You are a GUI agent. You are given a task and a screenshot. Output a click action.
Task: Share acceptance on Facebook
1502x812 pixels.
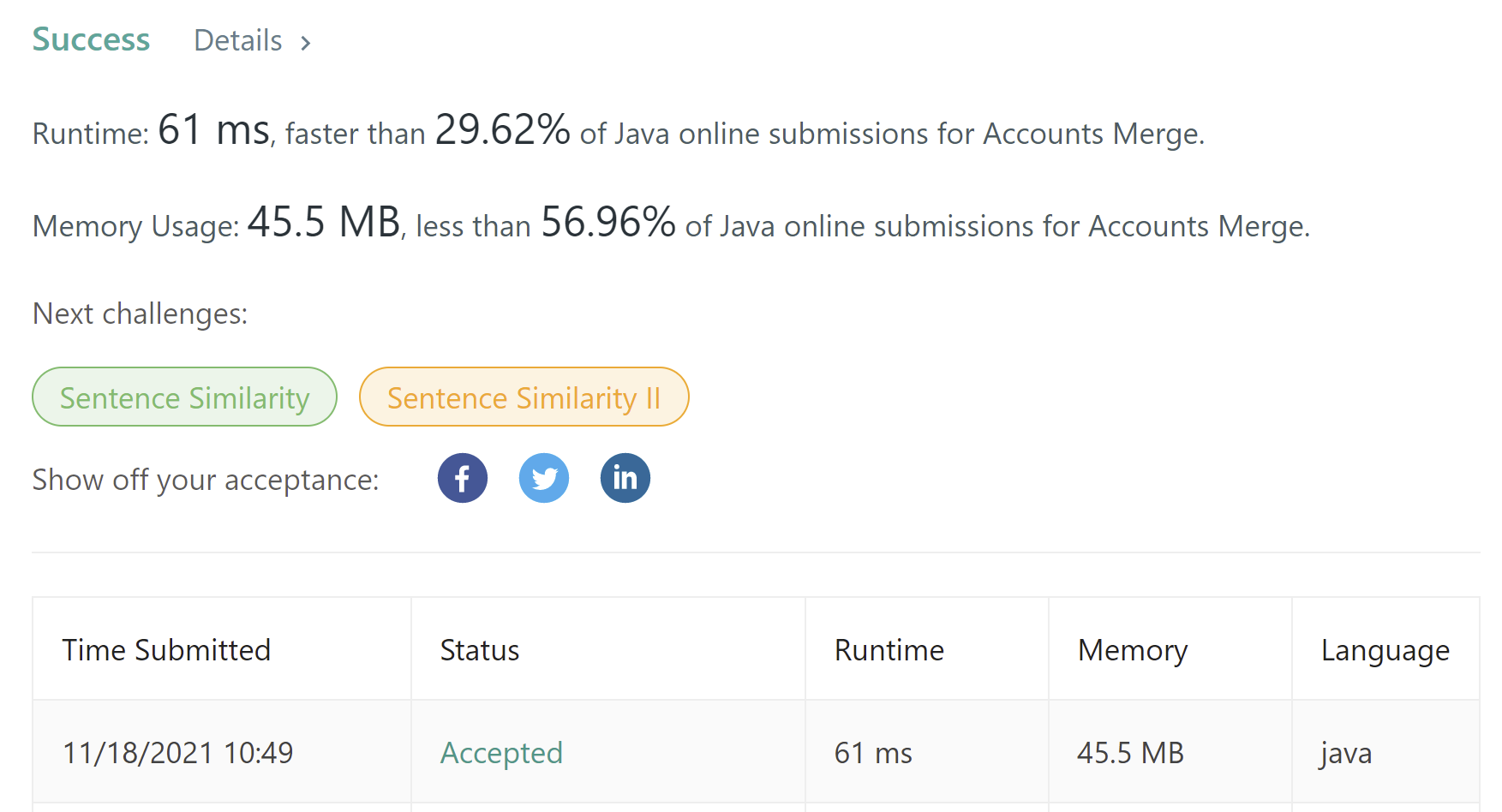point(463,478)
